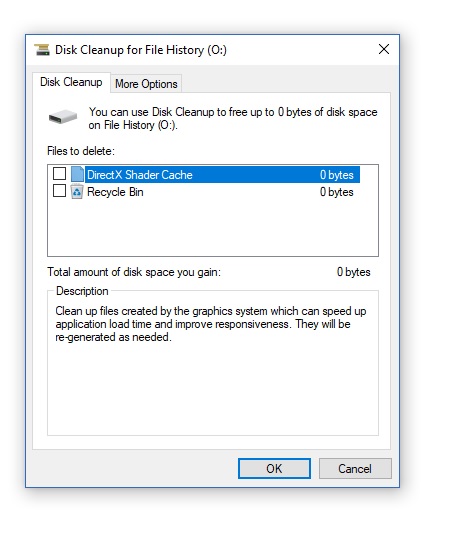
Task: Click the 'Files to delete:' label
Action: point(81,151)
